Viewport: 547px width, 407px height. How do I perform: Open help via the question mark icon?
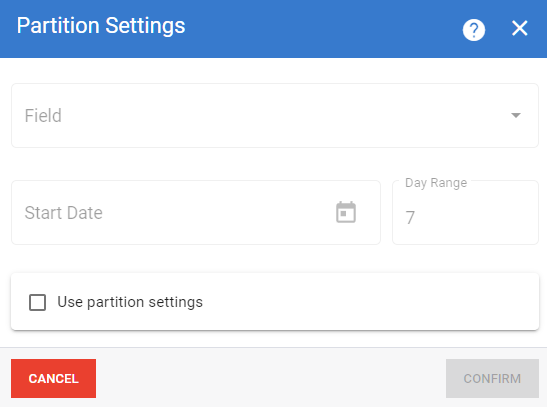coord(473,30)
